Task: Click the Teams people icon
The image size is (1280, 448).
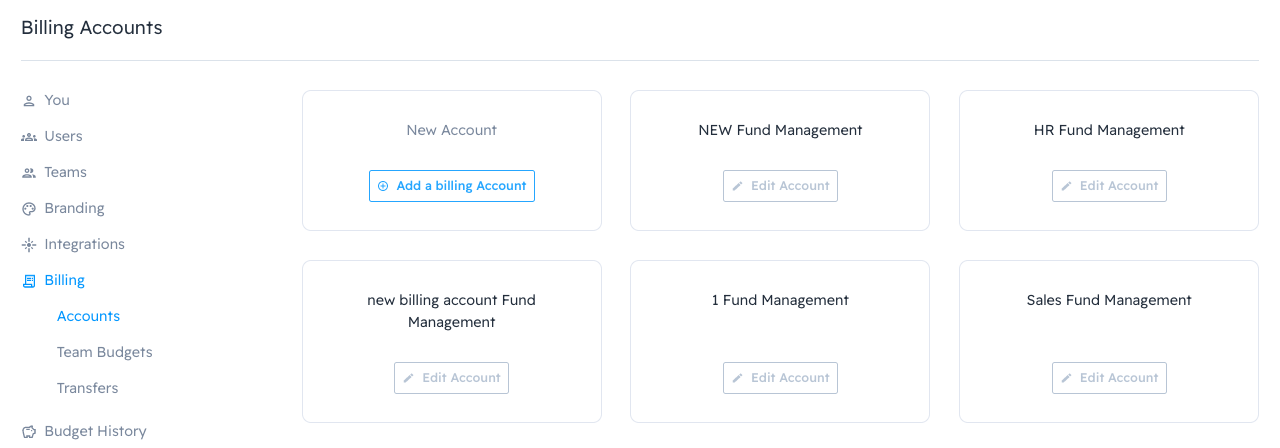Action: (29, 173)
